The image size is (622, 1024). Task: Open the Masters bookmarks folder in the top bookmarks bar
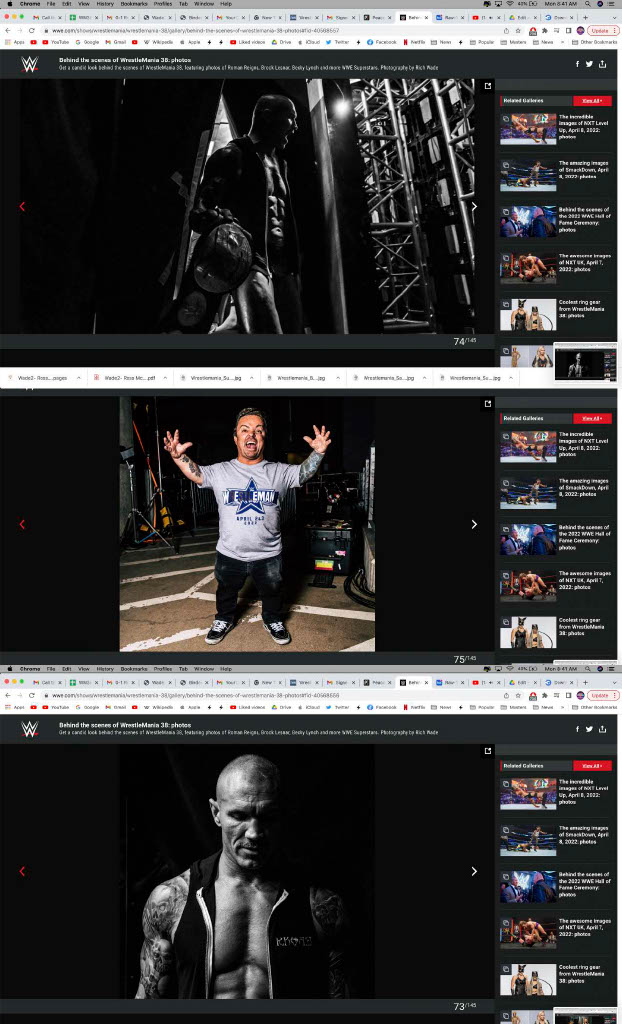[x=517, y=43]
